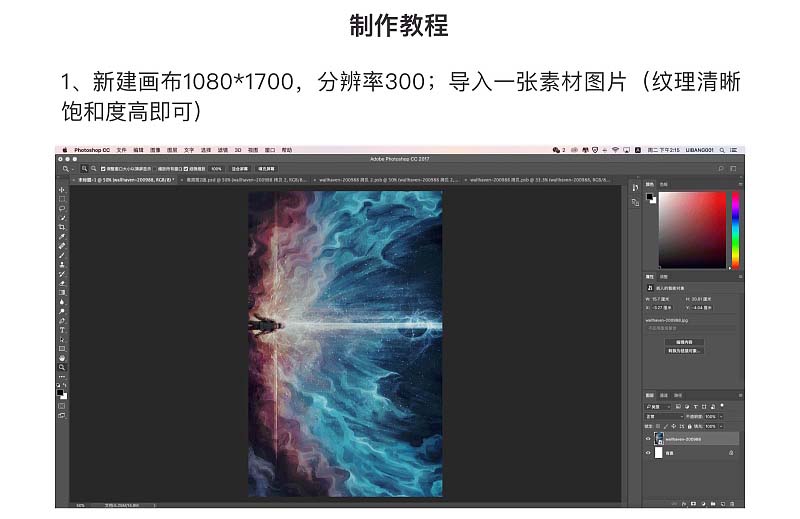800x519 pixels.
Task: Click the 100% zoom button
Action: pos(217,169)
